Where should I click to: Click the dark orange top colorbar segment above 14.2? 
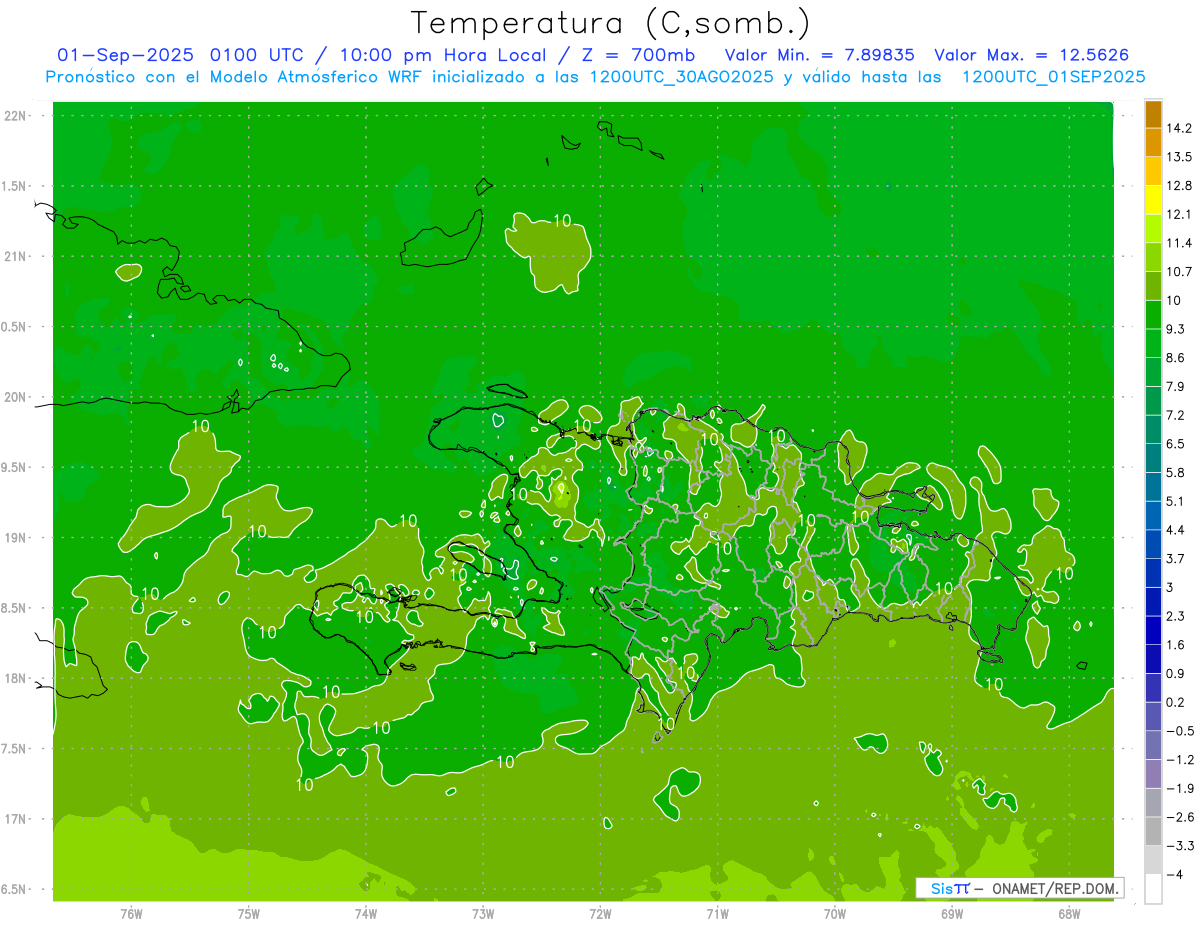(x=1153, y=115)
